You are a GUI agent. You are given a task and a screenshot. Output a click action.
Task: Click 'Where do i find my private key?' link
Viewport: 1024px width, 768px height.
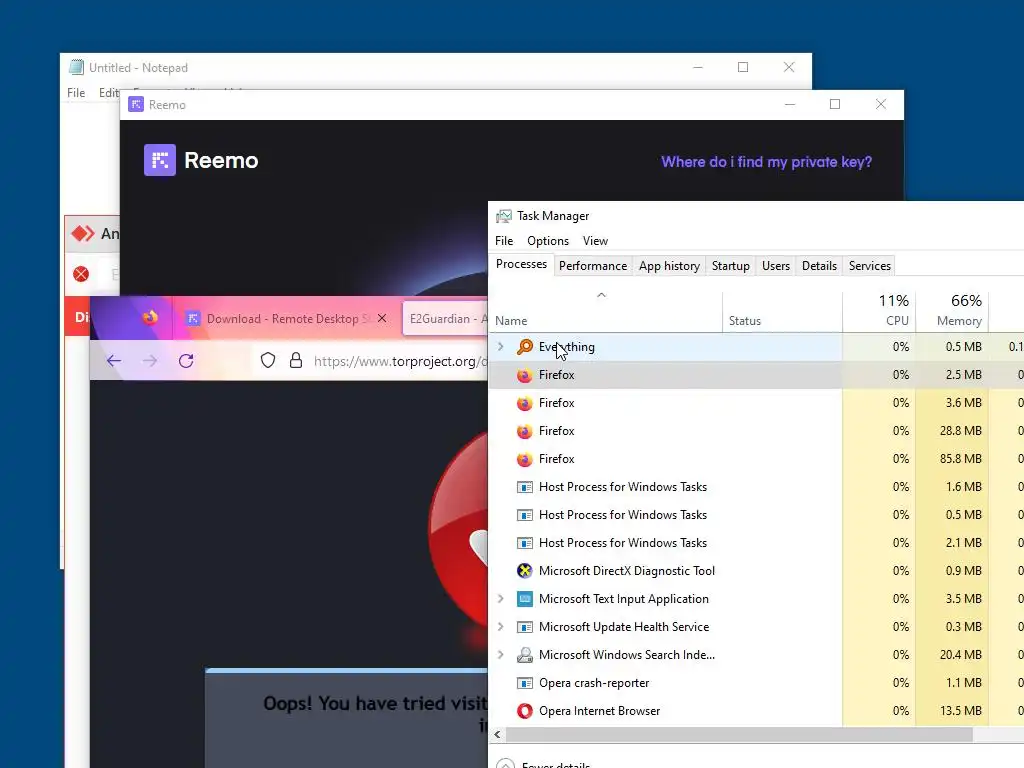[767, 162]
